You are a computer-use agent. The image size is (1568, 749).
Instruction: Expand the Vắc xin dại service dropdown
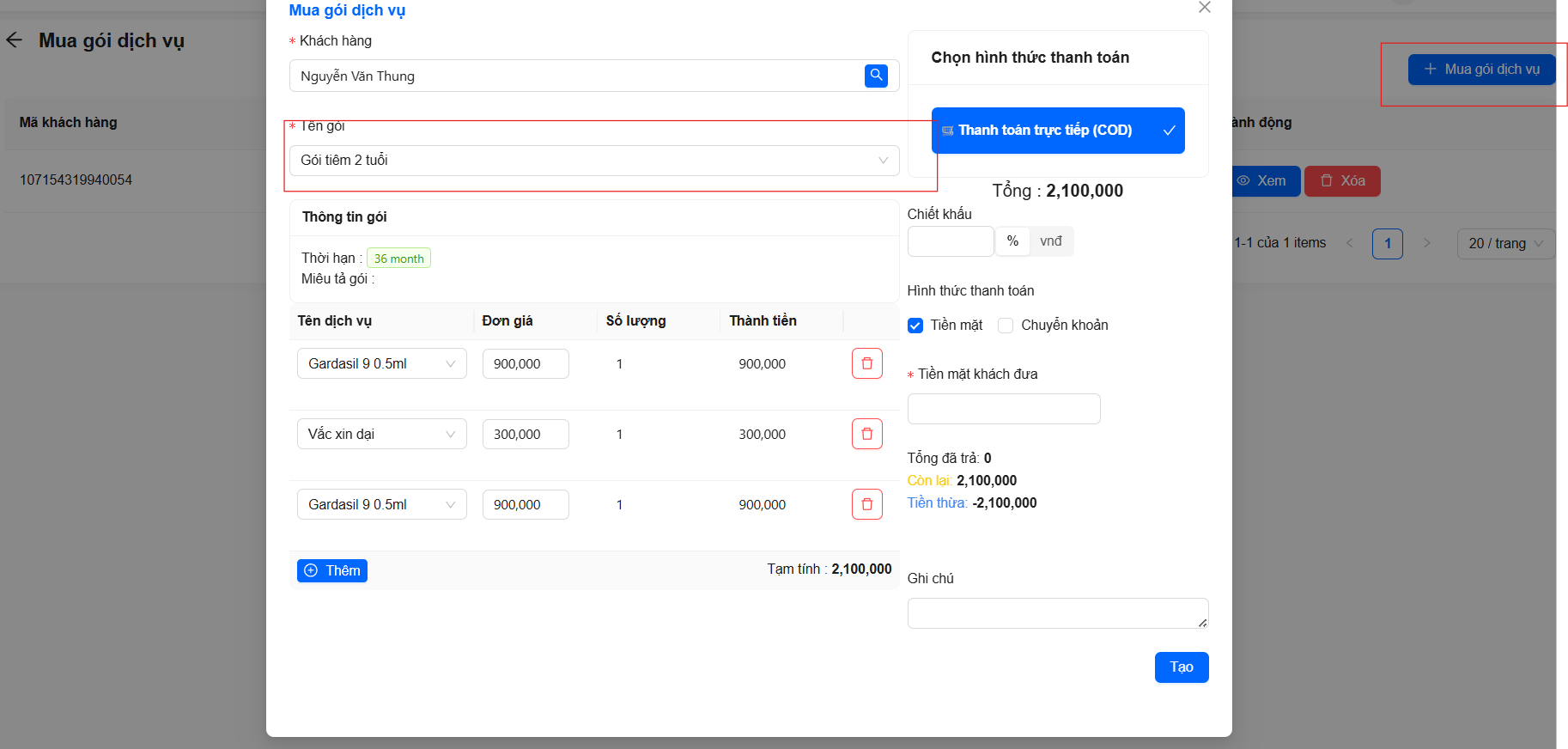click(x=381, y=434)
